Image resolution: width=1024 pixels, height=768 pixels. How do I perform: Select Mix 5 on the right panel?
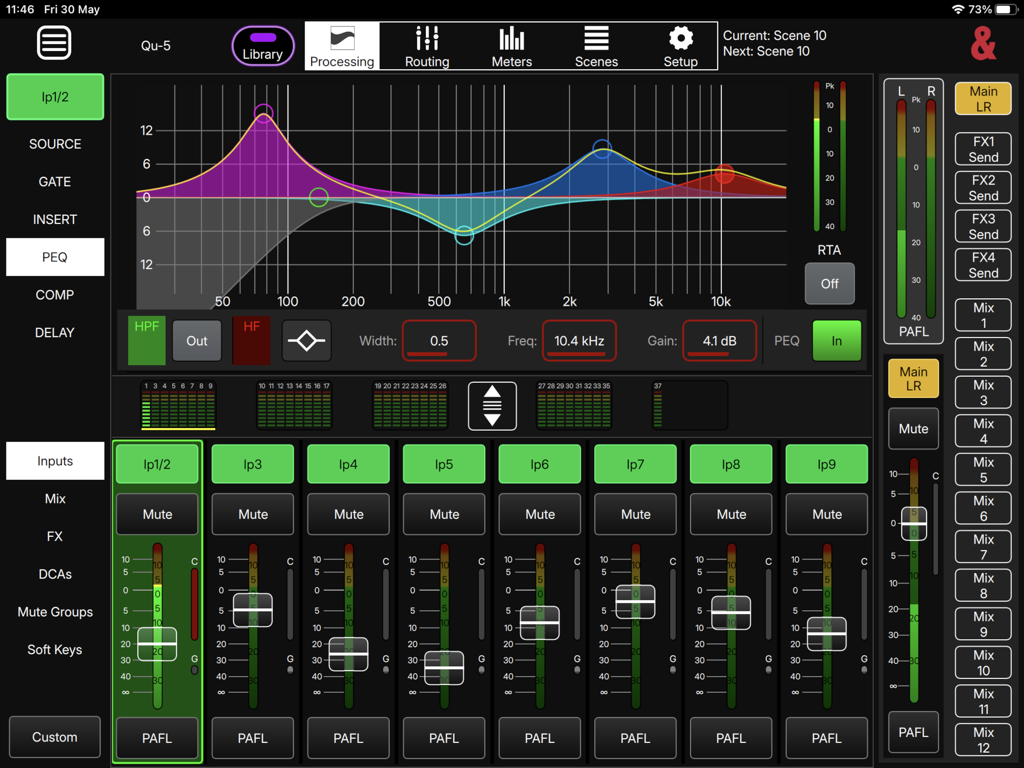coord(983,469)
